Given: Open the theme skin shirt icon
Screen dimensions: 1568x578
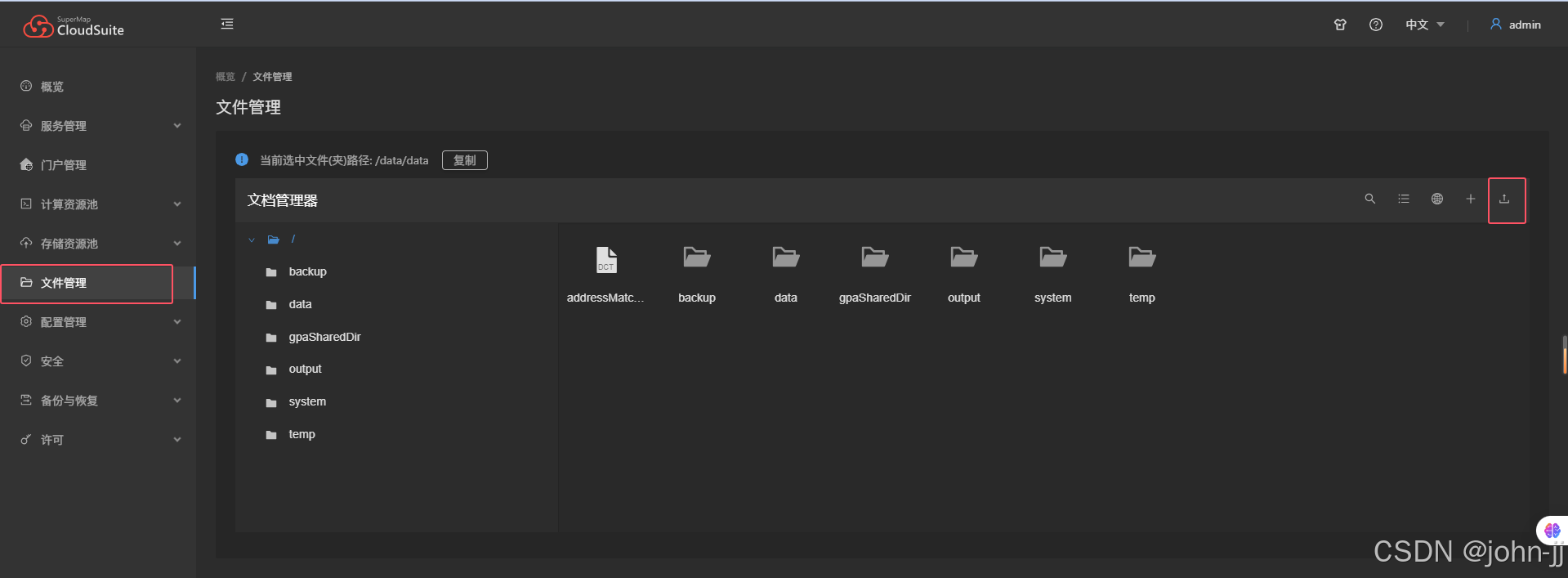Looking at the screenshot, I should coord(1340,25).
